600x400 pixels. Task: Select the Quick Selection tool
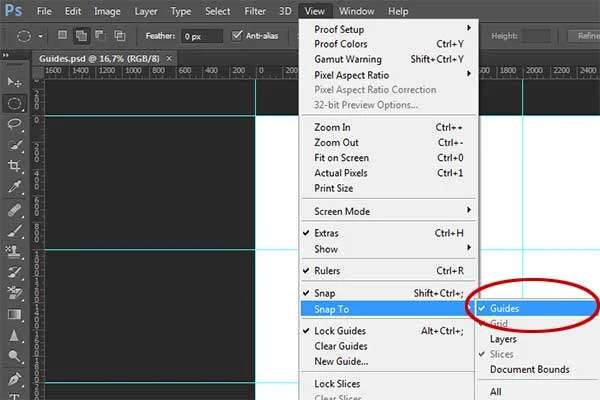(x=15, y=145)
